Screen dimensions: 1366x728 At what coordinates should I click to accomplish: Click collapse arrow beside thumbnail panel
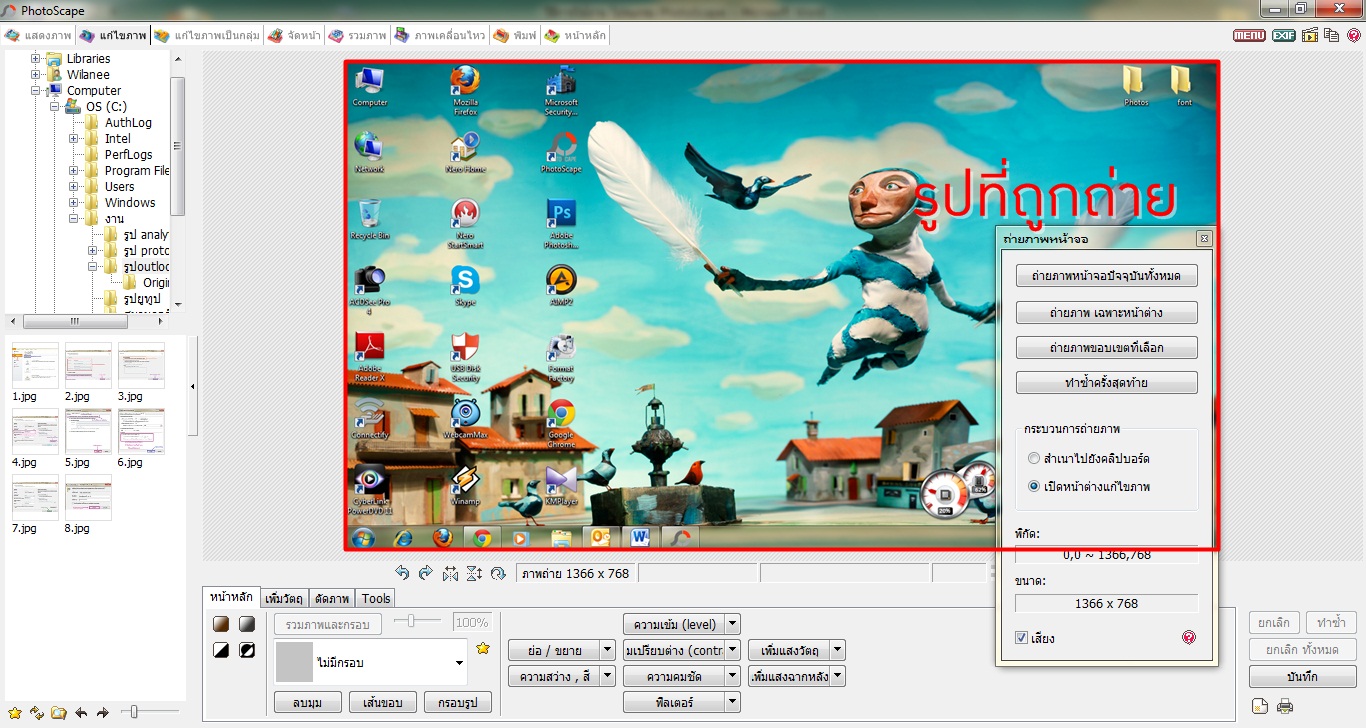[x=193, y=386]
